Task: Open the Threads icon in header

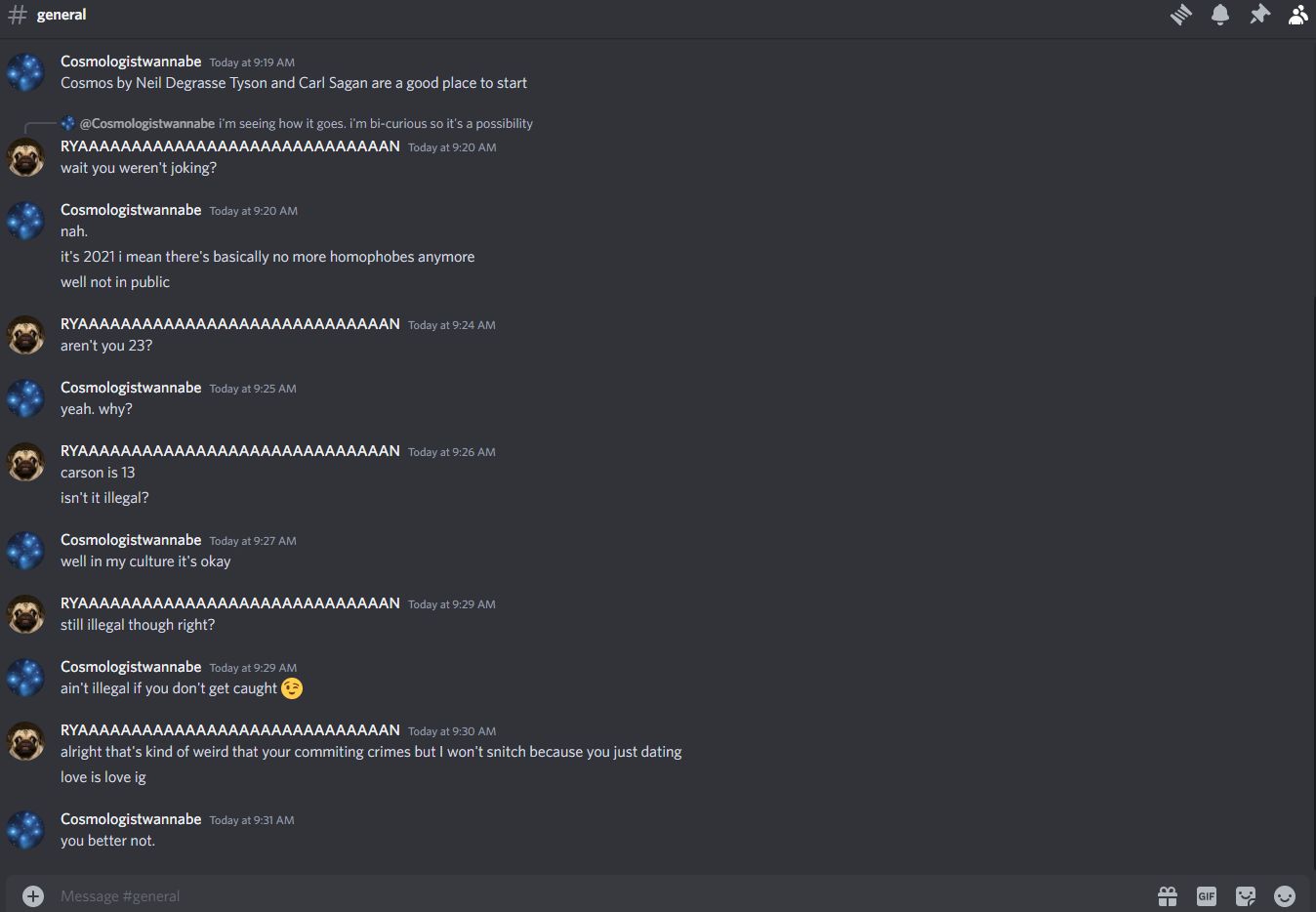Action: (1181, 15)
